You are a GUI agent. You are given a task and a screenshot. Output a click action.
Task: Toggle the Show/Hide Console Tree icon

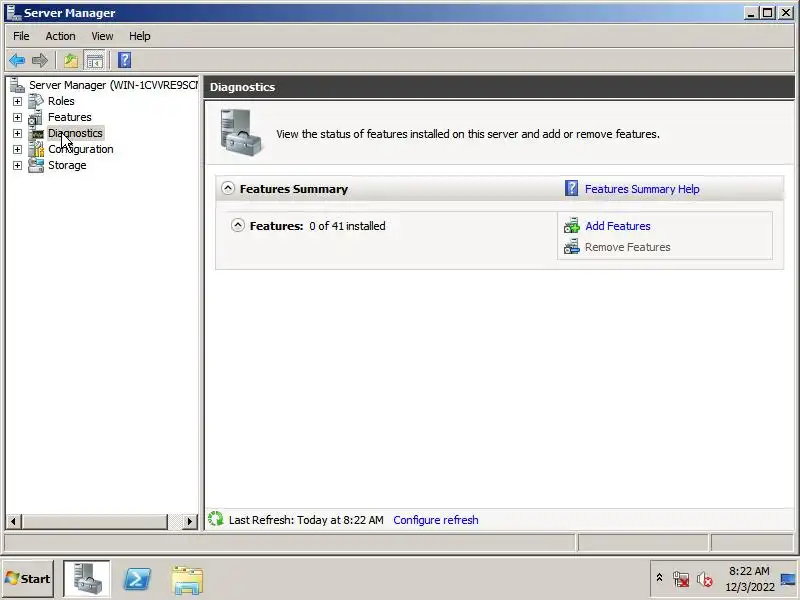point(94,61)
